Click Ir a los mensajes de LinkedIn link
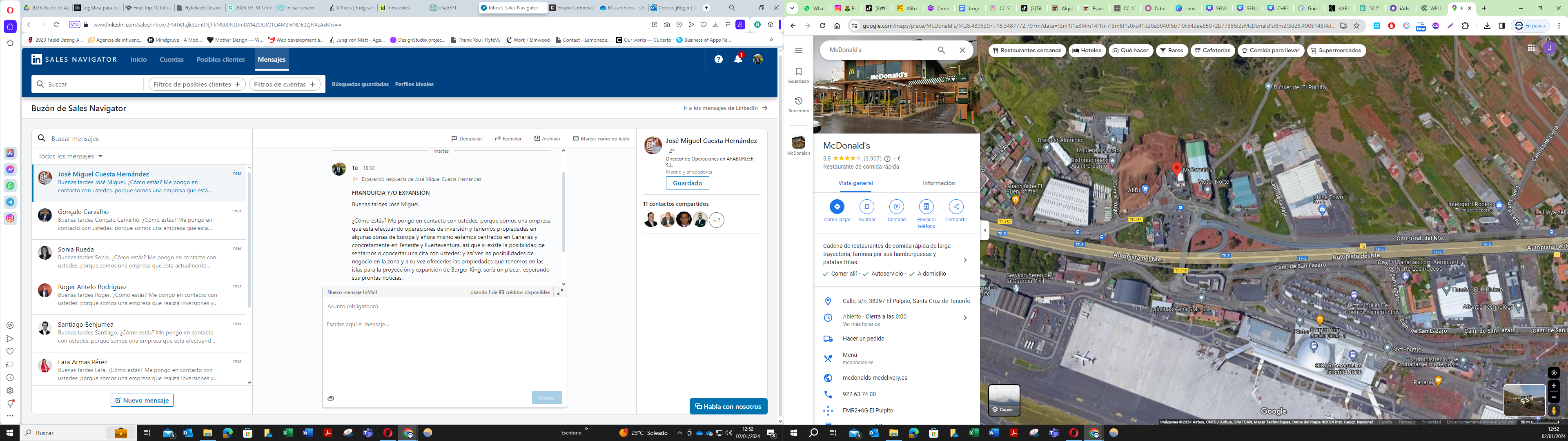1568x441 pixels. (725, 109)
